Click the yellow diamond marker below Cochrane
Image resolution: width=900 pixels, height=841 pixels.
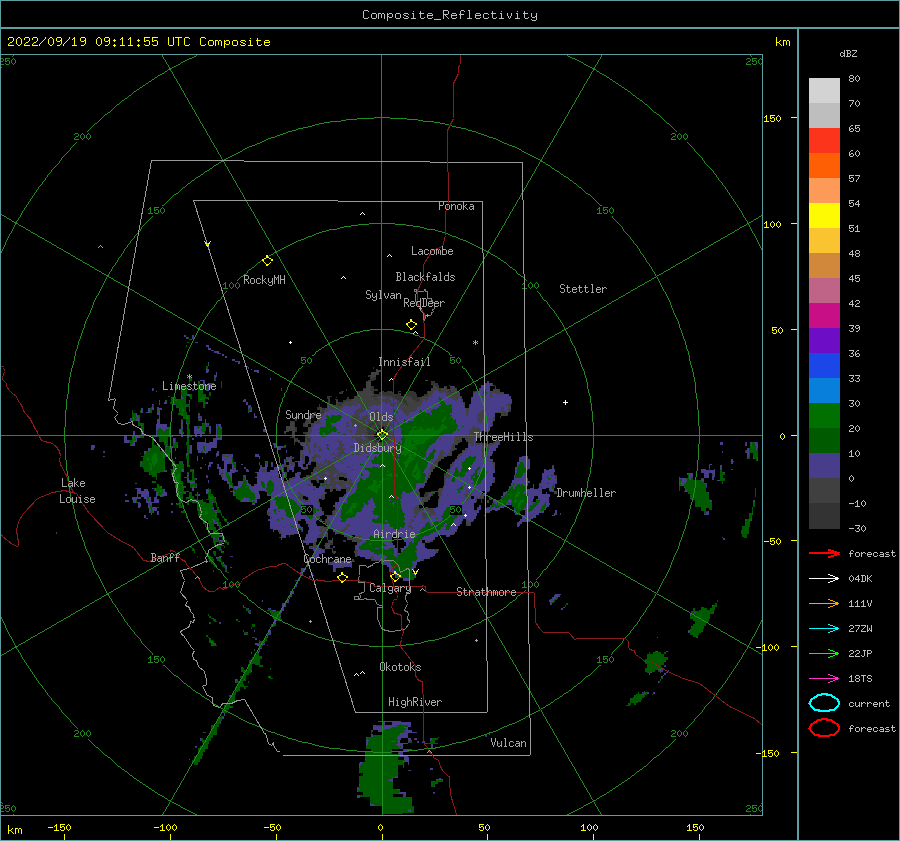tap(343, 578)
